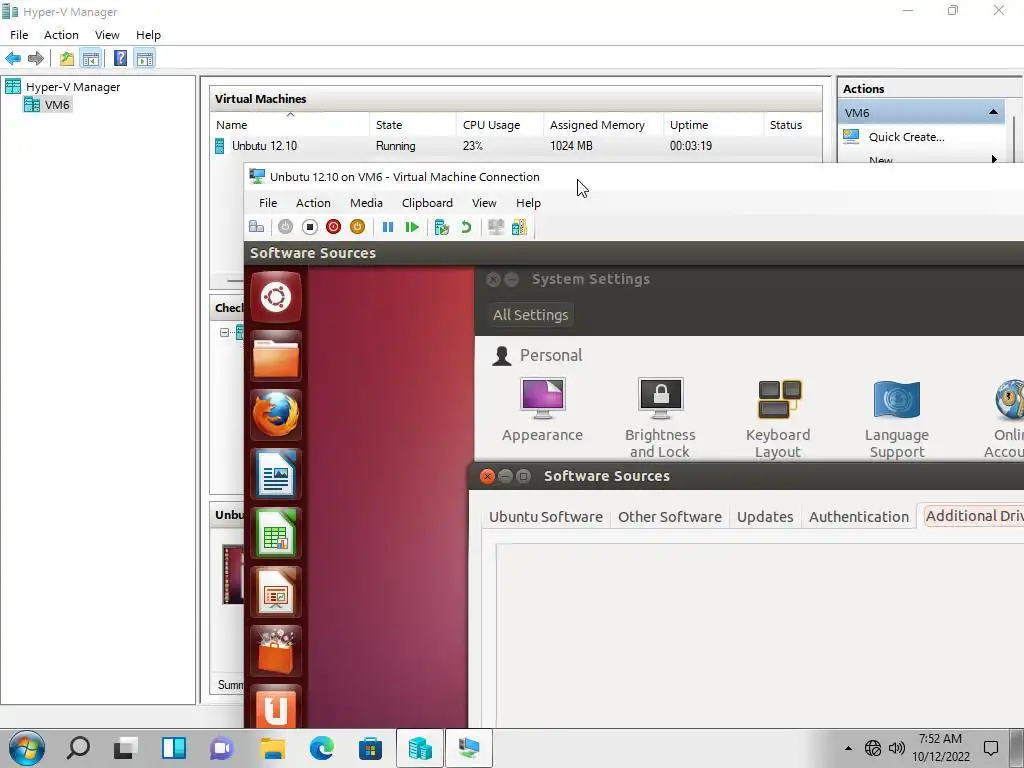Open Help via the blue question mark icon
Image resolution: width=1024 pixels, height=768 pixels.
120,59
